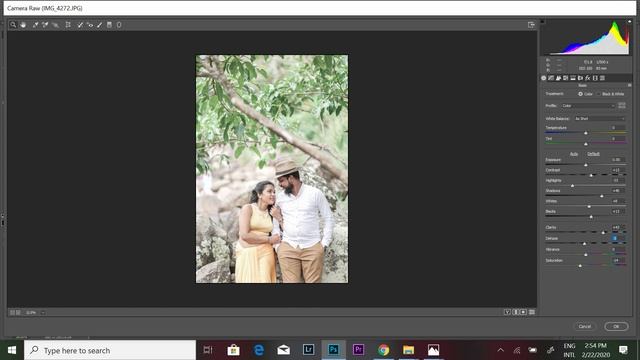Toggle highlight clipping warning on histogram
The height and width of the screenshot is (360, 640).
629,21
